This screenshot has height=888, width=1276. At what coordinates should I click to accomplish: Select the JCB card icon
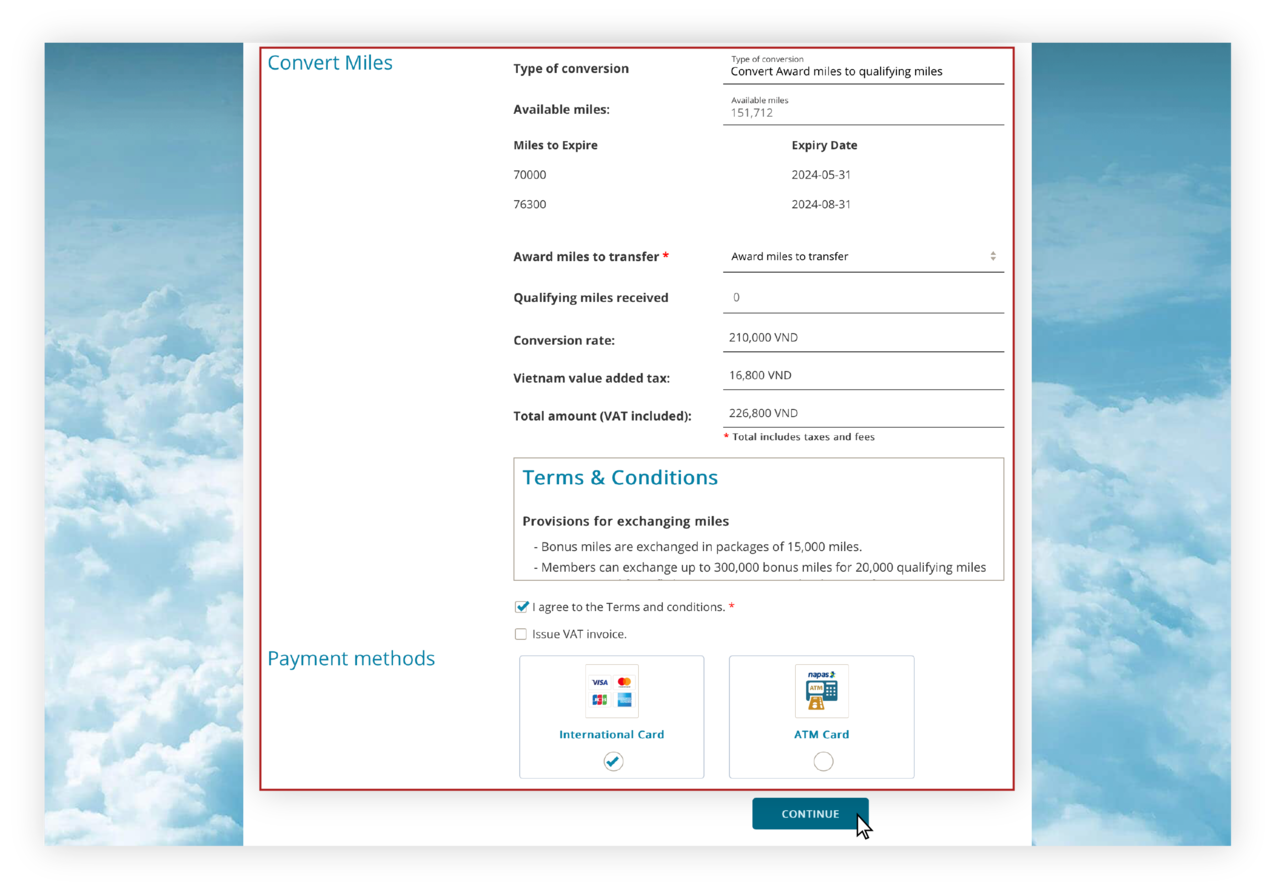click(599, 699)
